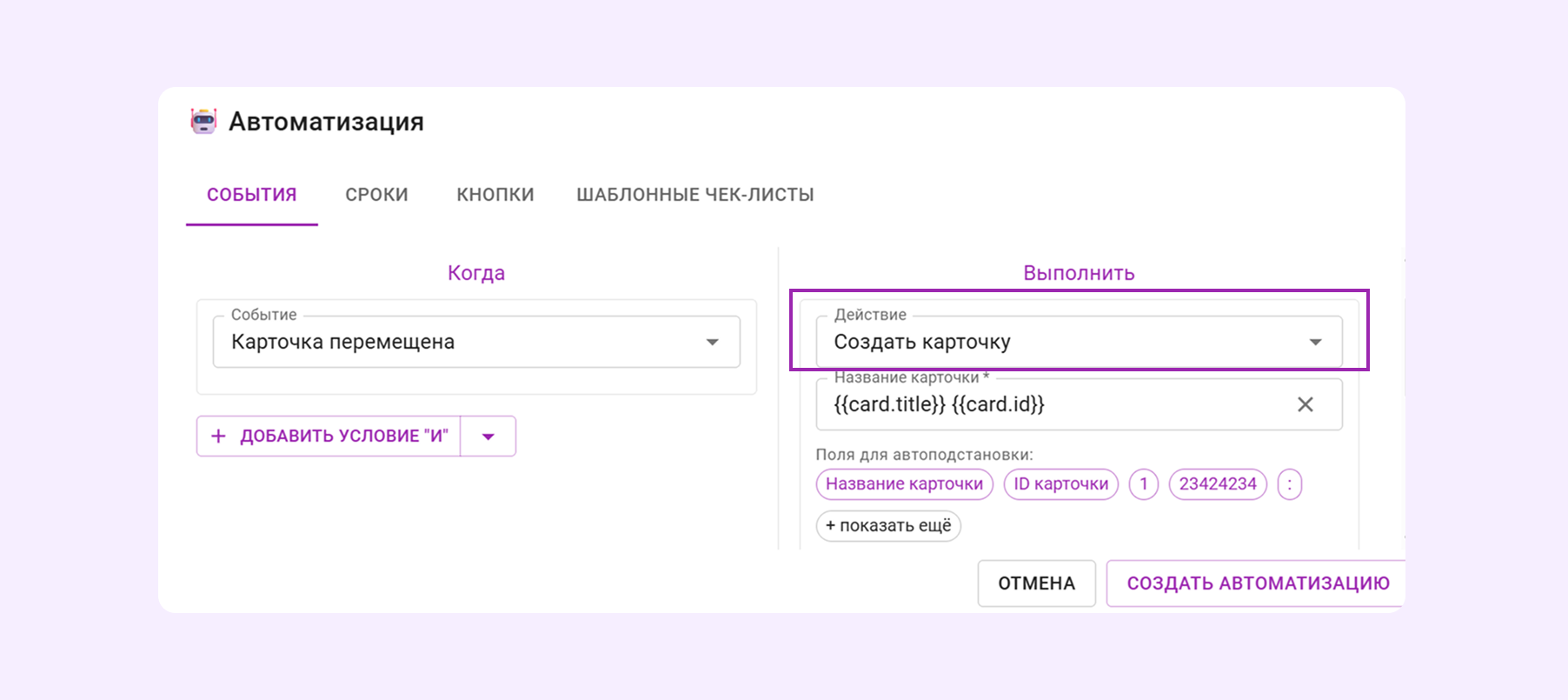Select the chip labeled 1

(1144, 484)
